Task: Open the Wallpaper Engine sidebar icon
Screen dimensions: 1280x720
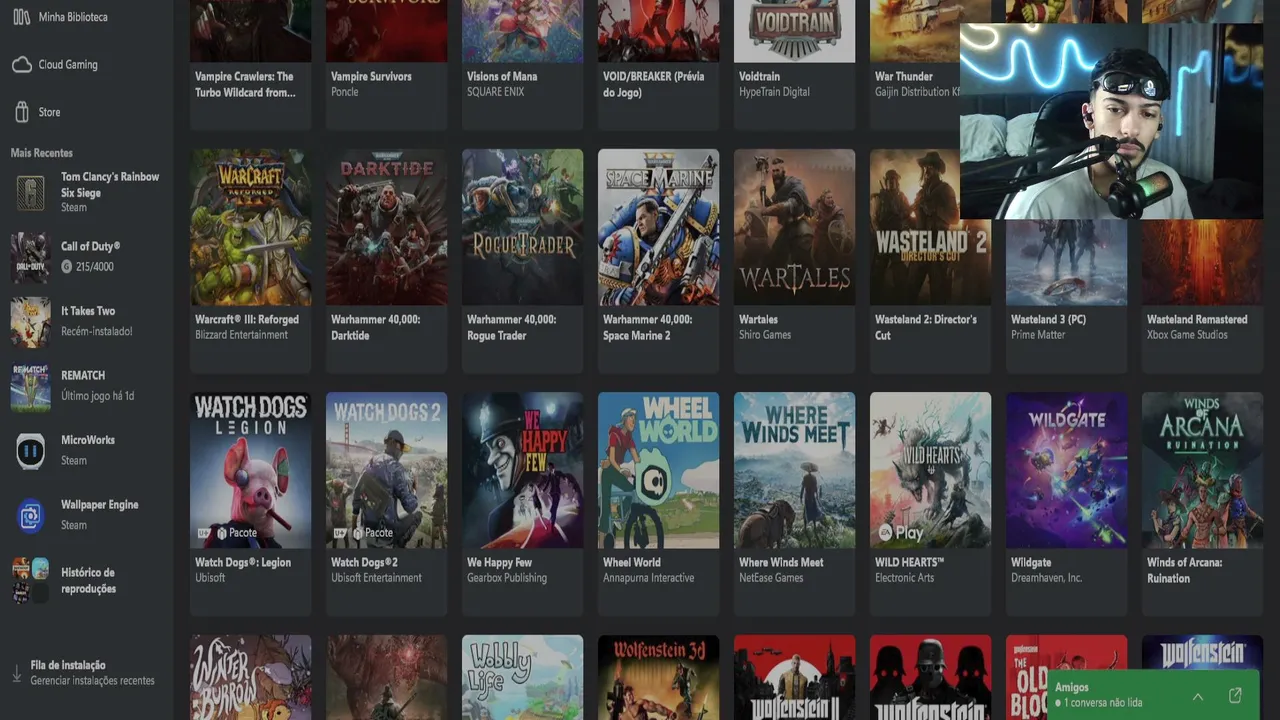Action: point(30,516)
